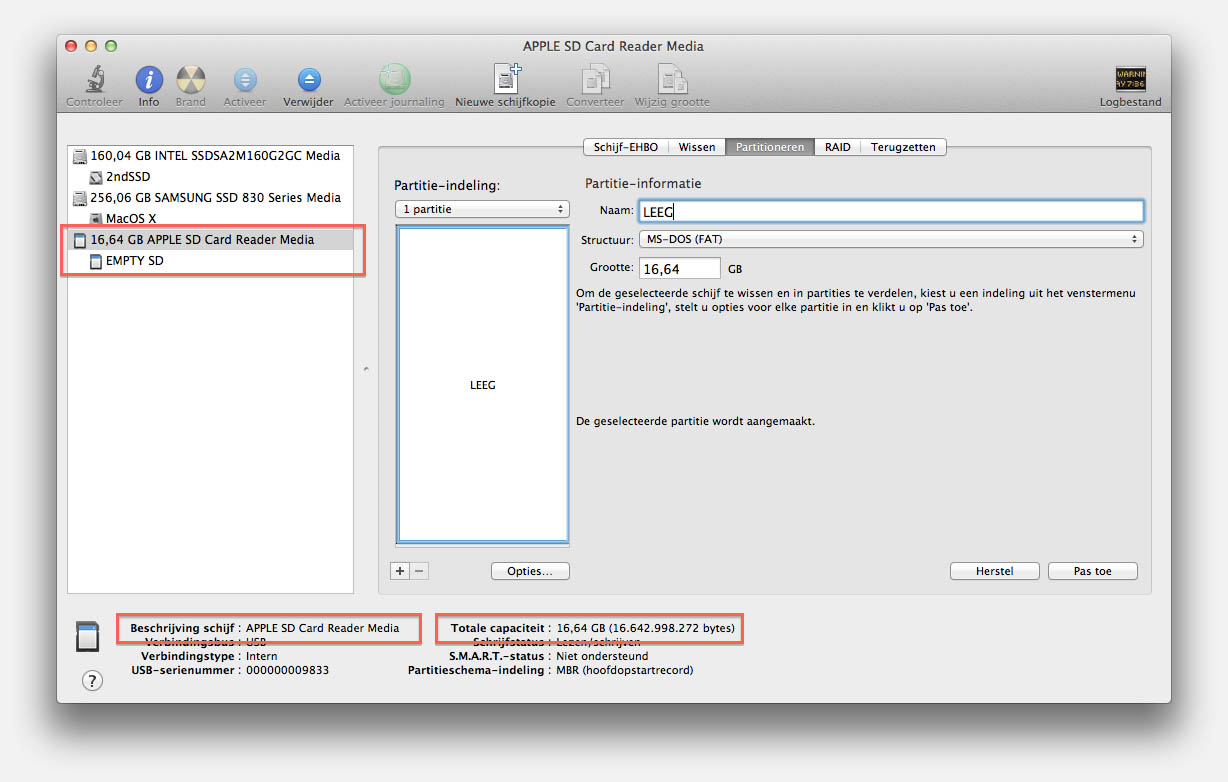Switch to the Schijf-EHBO tab
Viewport: 1228px width, 782px height.
point(625,147)
